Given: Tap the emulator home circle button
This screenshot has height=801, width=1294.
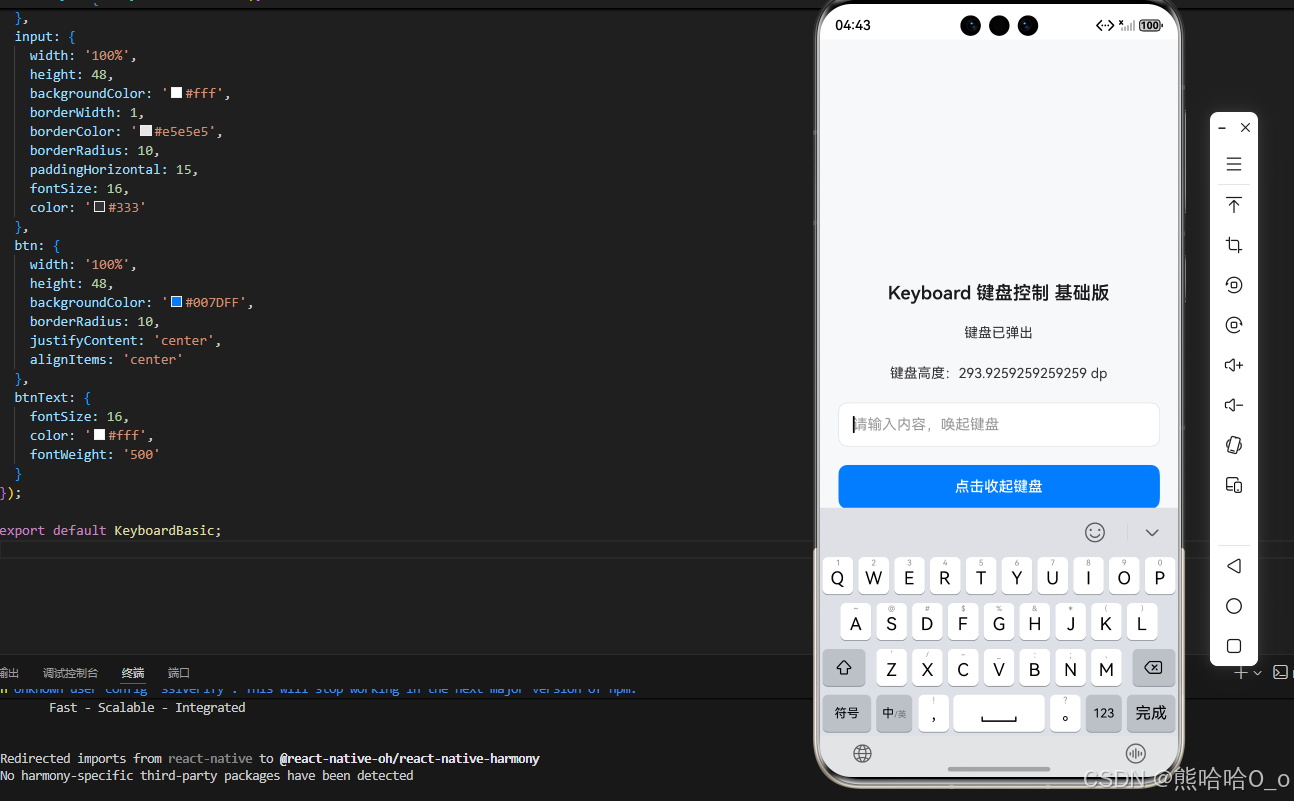Looking at the screenshot, I should click(x=1234, y=606).
